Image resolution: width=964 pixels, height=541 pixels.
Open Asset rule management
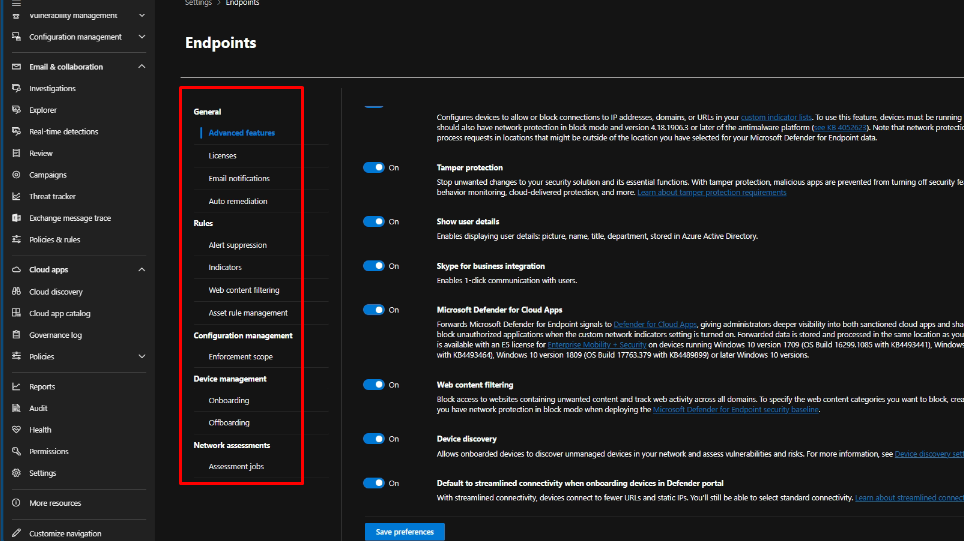point(248,313)
